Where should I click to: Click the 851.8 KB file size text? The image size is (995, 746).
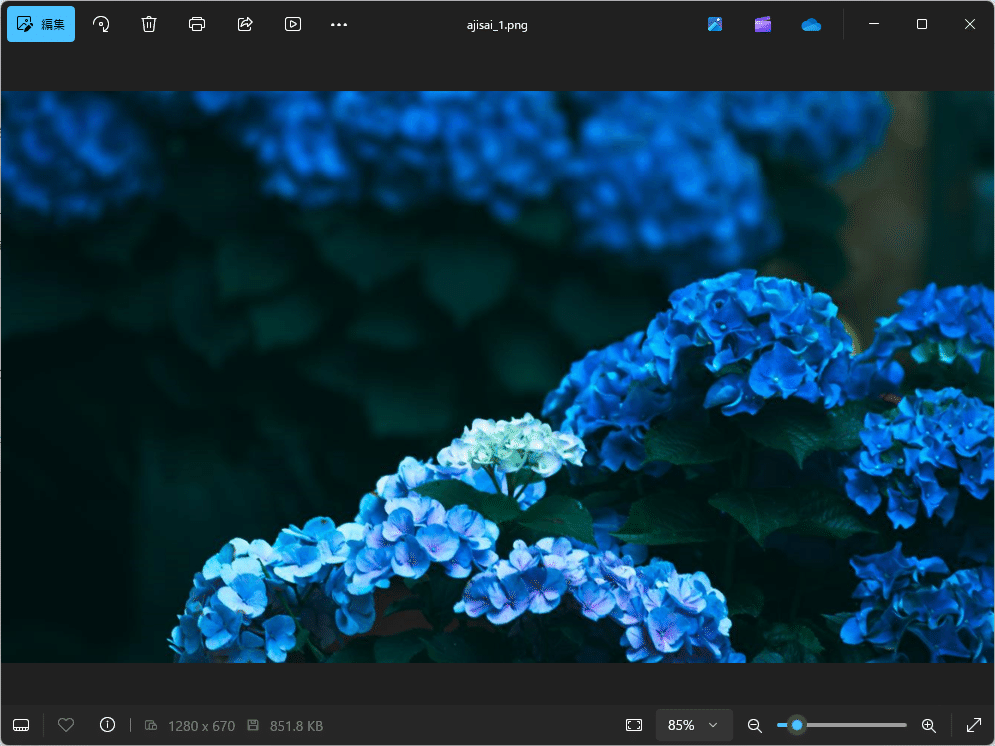click(296, 726)
